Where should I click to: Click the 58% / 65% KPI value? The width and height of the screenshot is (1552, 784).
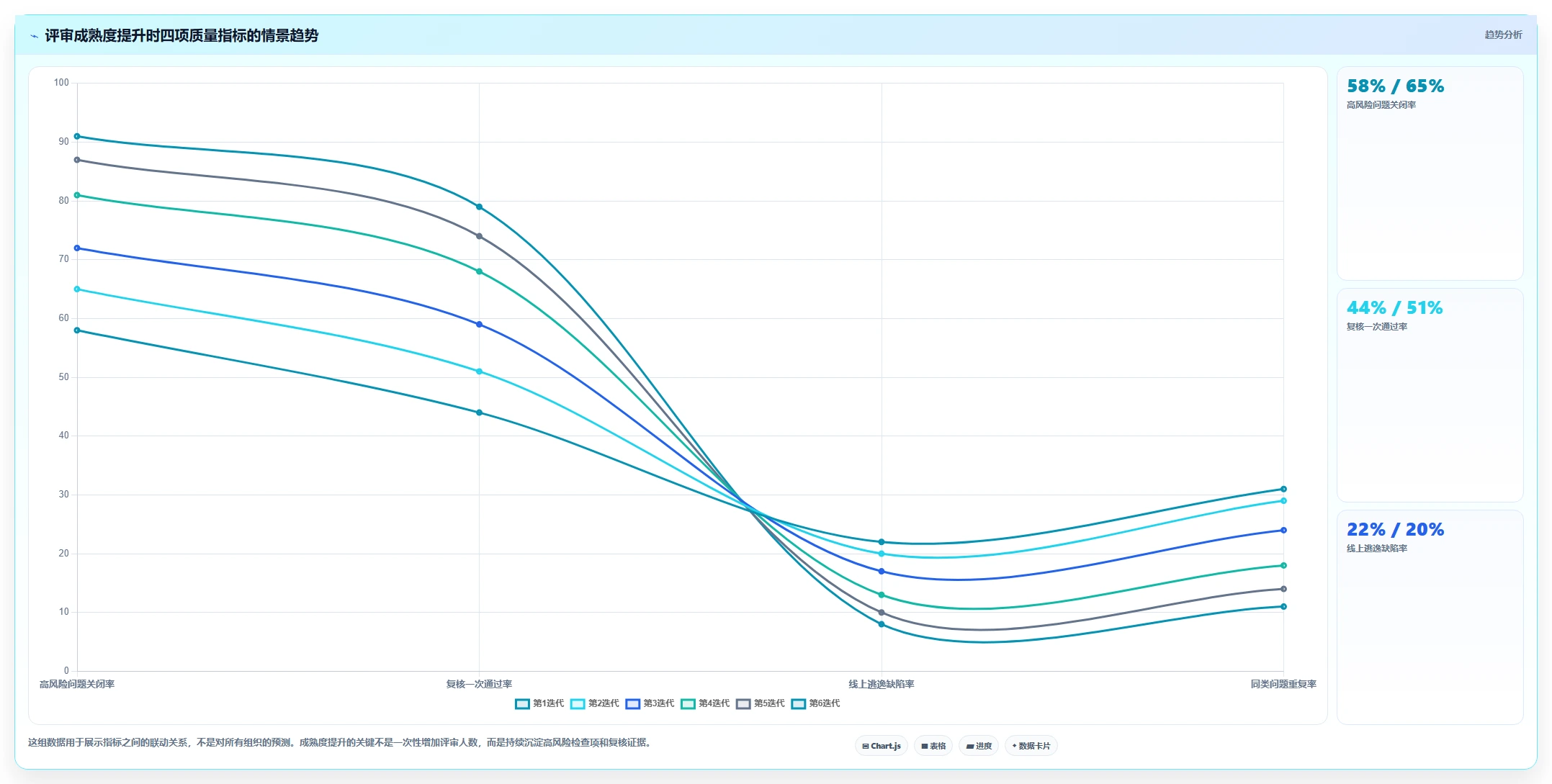1395,86
